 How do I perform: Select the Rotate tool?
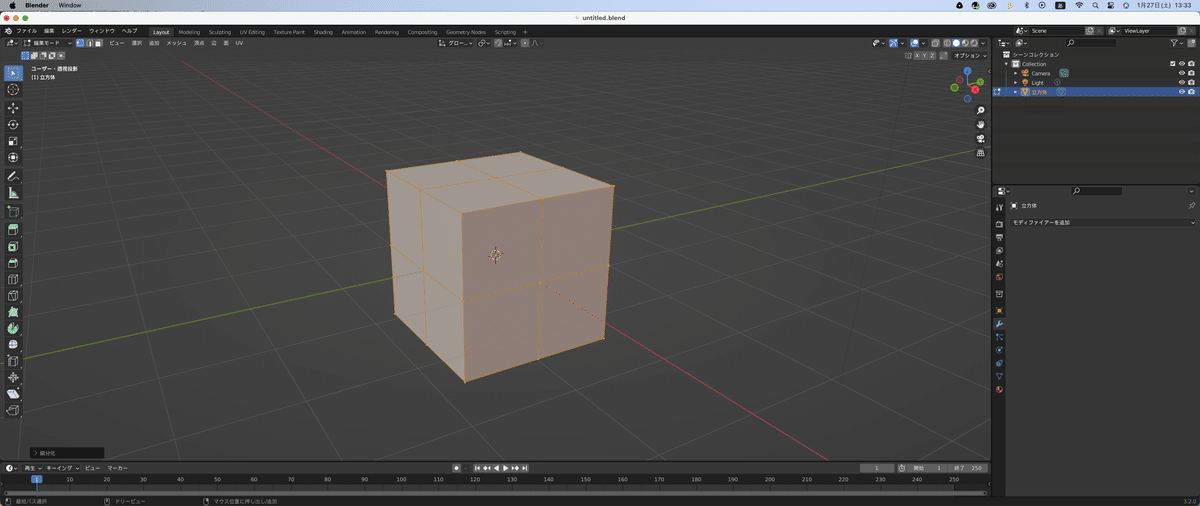coord(13,125)
